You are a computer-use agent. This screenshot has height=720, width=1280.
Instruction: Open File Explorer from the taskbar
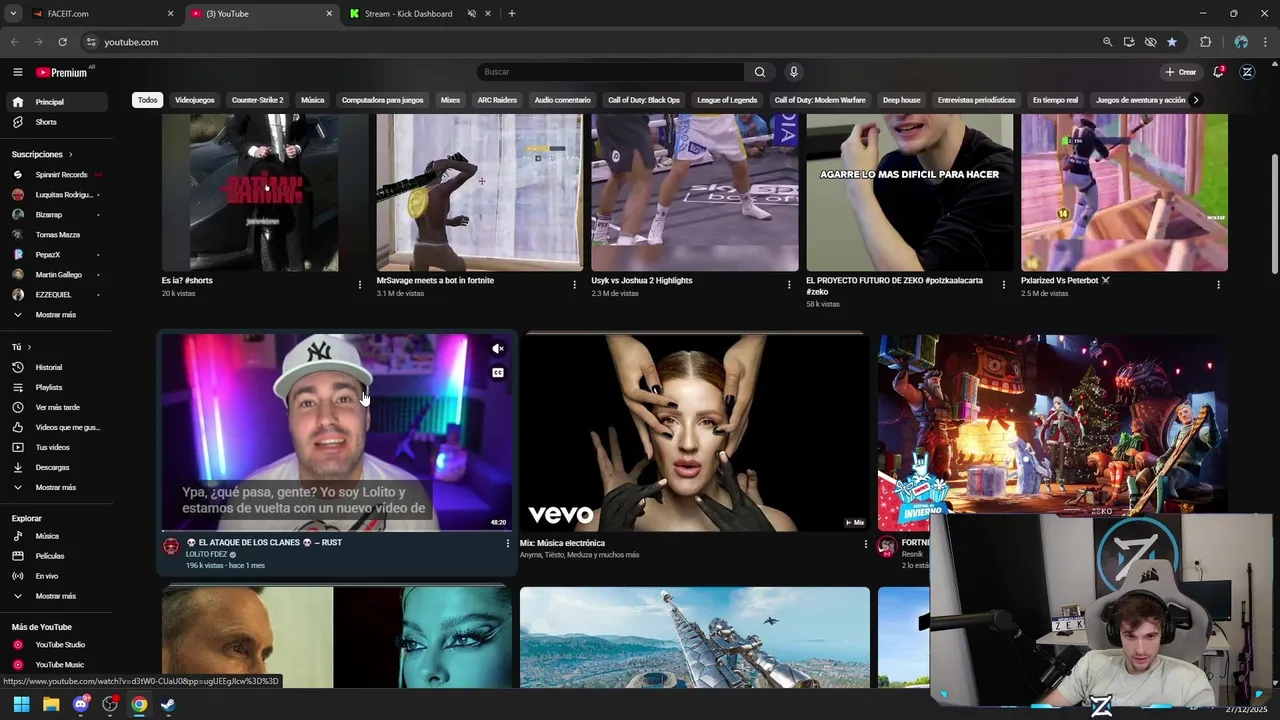(x=51, y=705)
